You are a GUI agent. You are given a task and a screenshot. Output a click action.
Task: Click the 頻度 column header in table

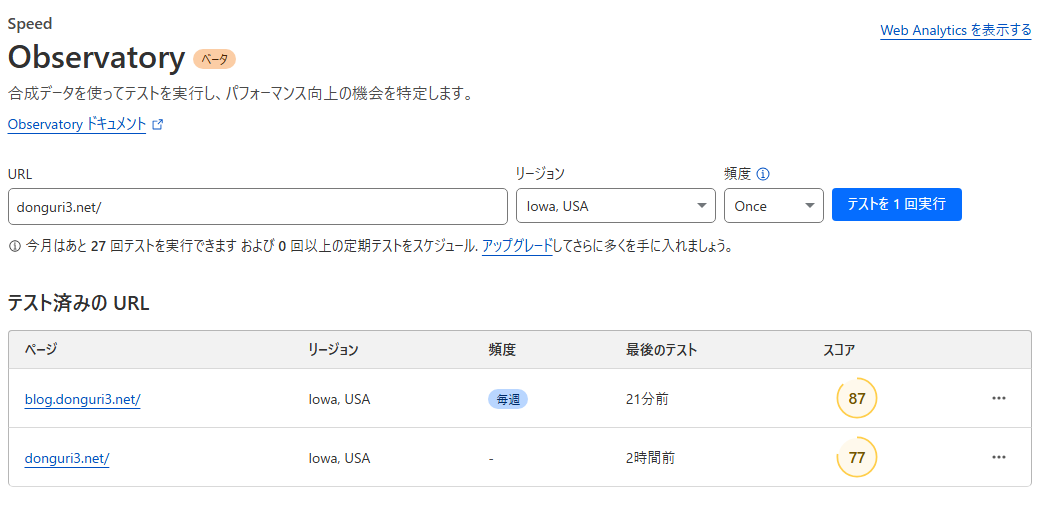click(x=501, y=349)
